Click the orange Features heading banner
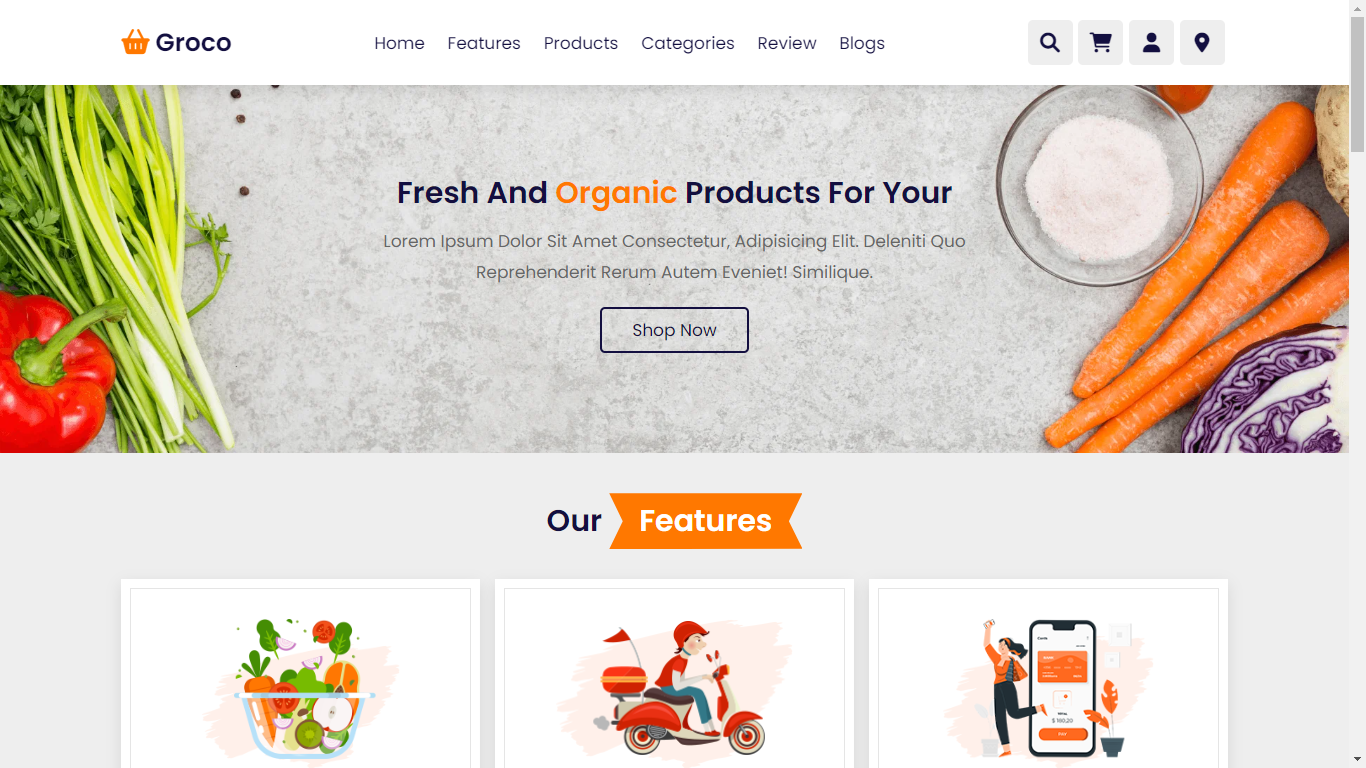1366x768 pixels. coord(706,521)
